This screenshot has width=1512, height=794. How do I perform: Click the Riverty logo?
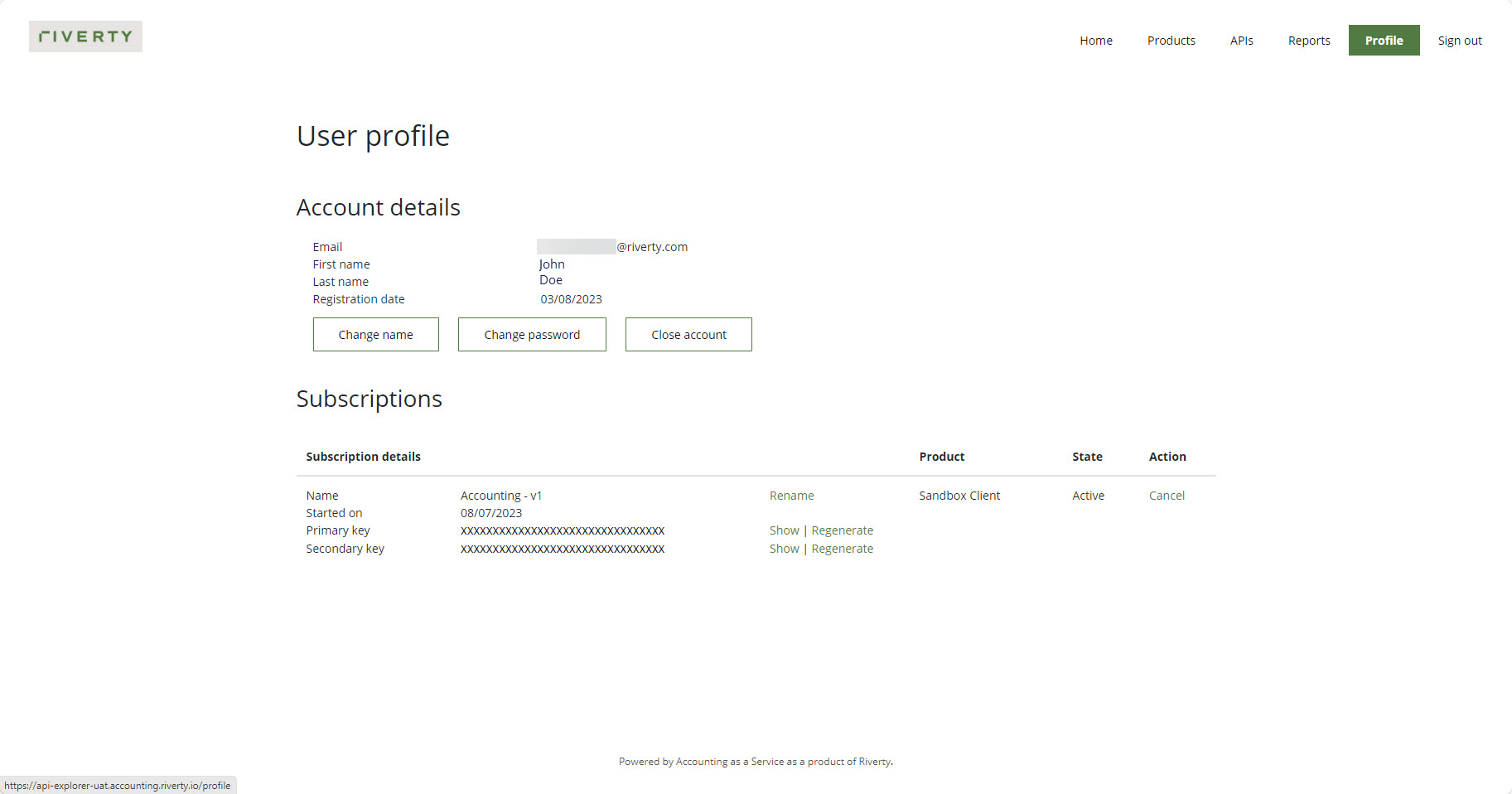coord(85,36)
